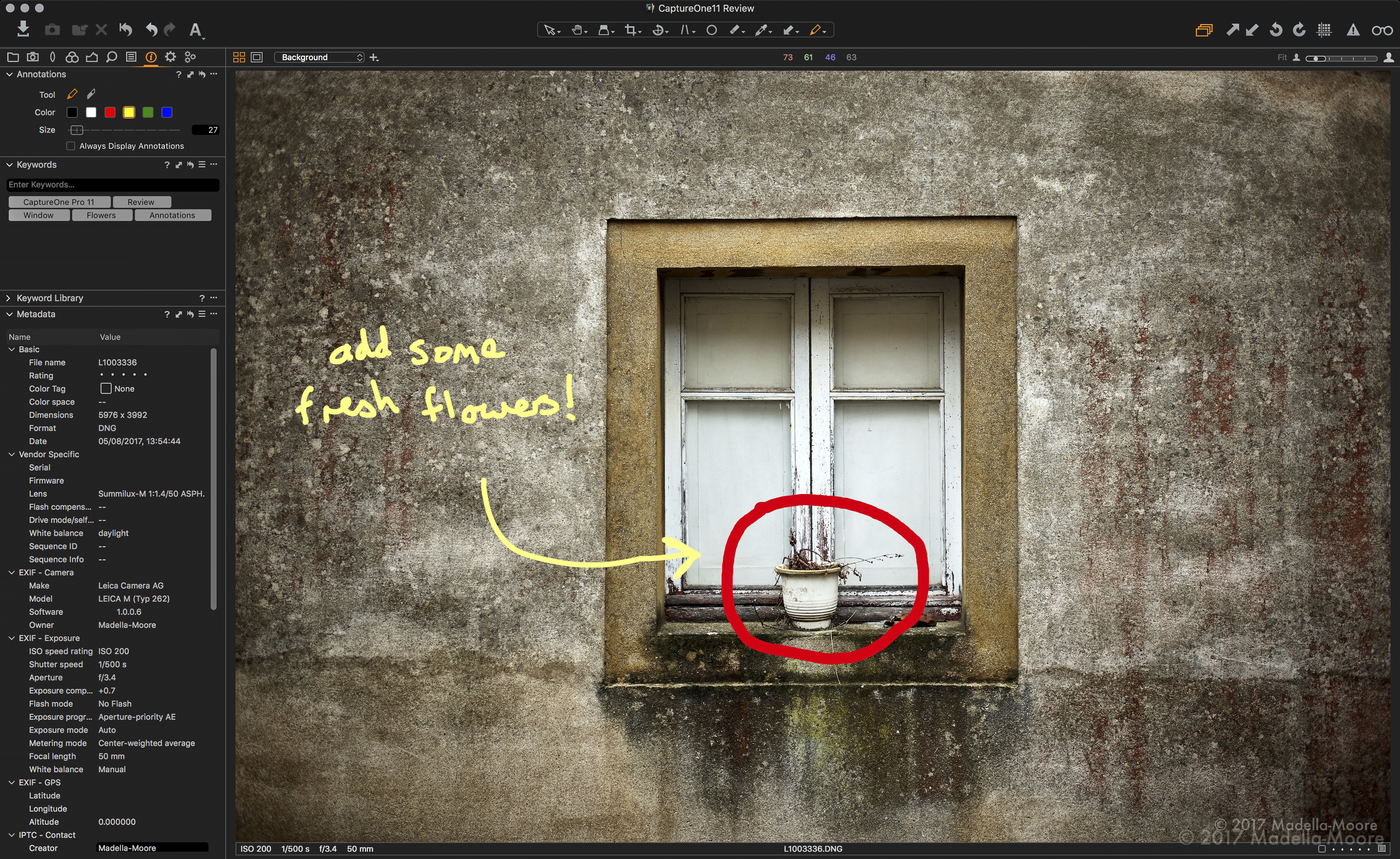Select the Crop tool in toolbar
This screenshot has height=859, width=1400.
tap(630, 30)
